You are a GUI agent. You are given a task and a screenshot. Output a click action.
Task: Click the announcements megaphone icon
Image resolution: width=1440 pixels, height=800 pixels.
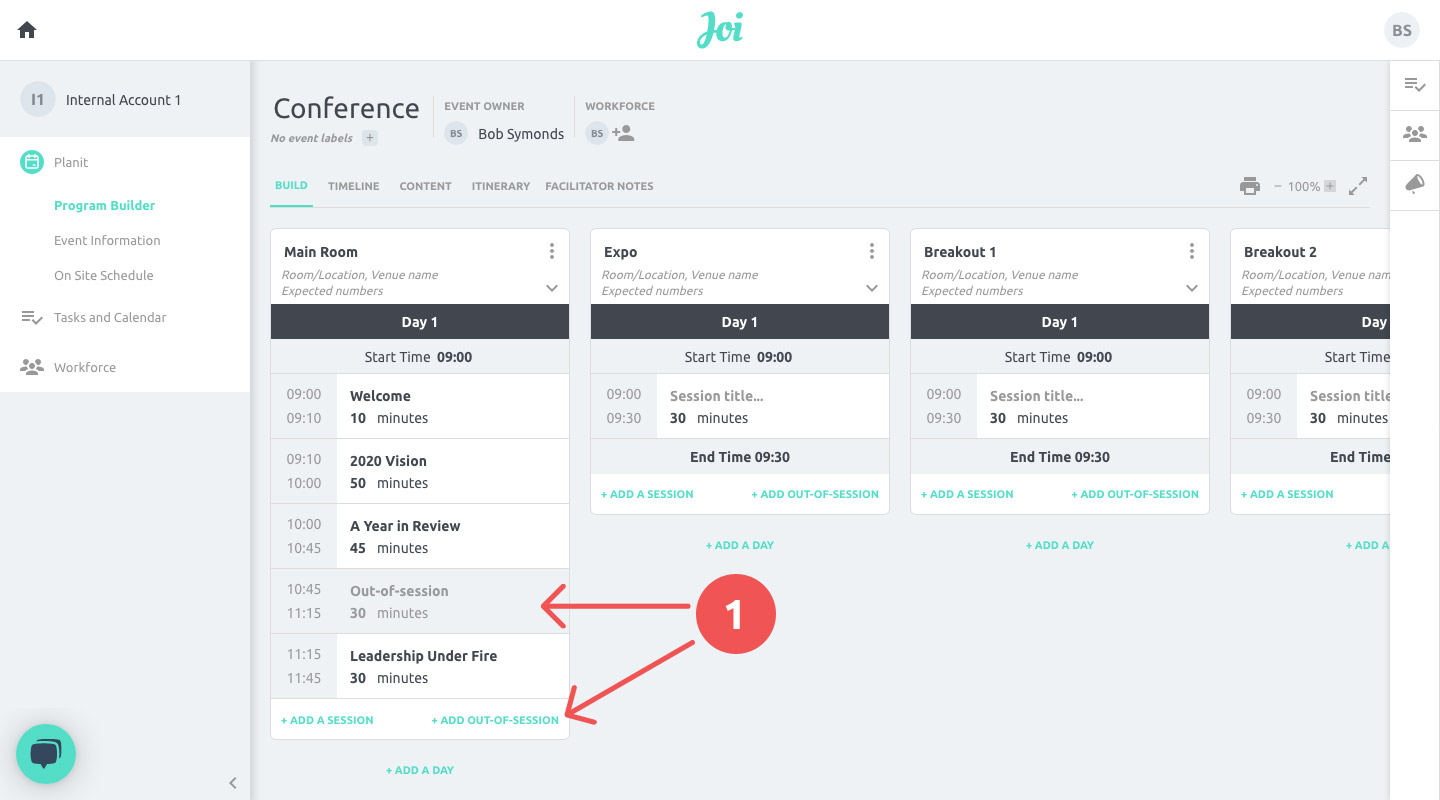pos(1414,184)
